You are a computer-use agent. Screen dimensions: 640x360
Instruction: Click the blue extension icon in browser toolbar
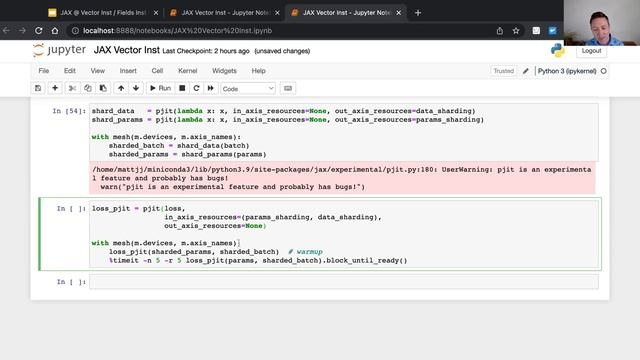(552, 31)
